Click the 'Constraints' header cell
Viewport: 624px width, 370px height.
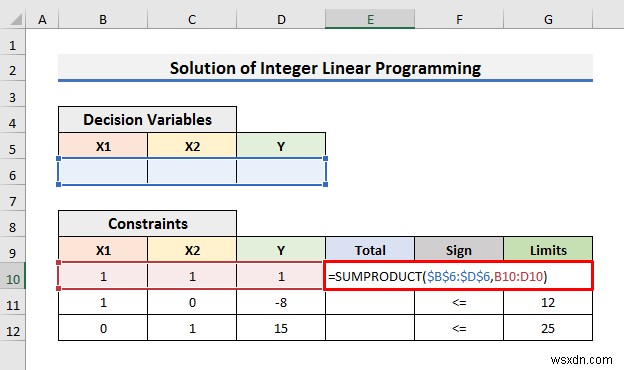click(x=148, y=224)
